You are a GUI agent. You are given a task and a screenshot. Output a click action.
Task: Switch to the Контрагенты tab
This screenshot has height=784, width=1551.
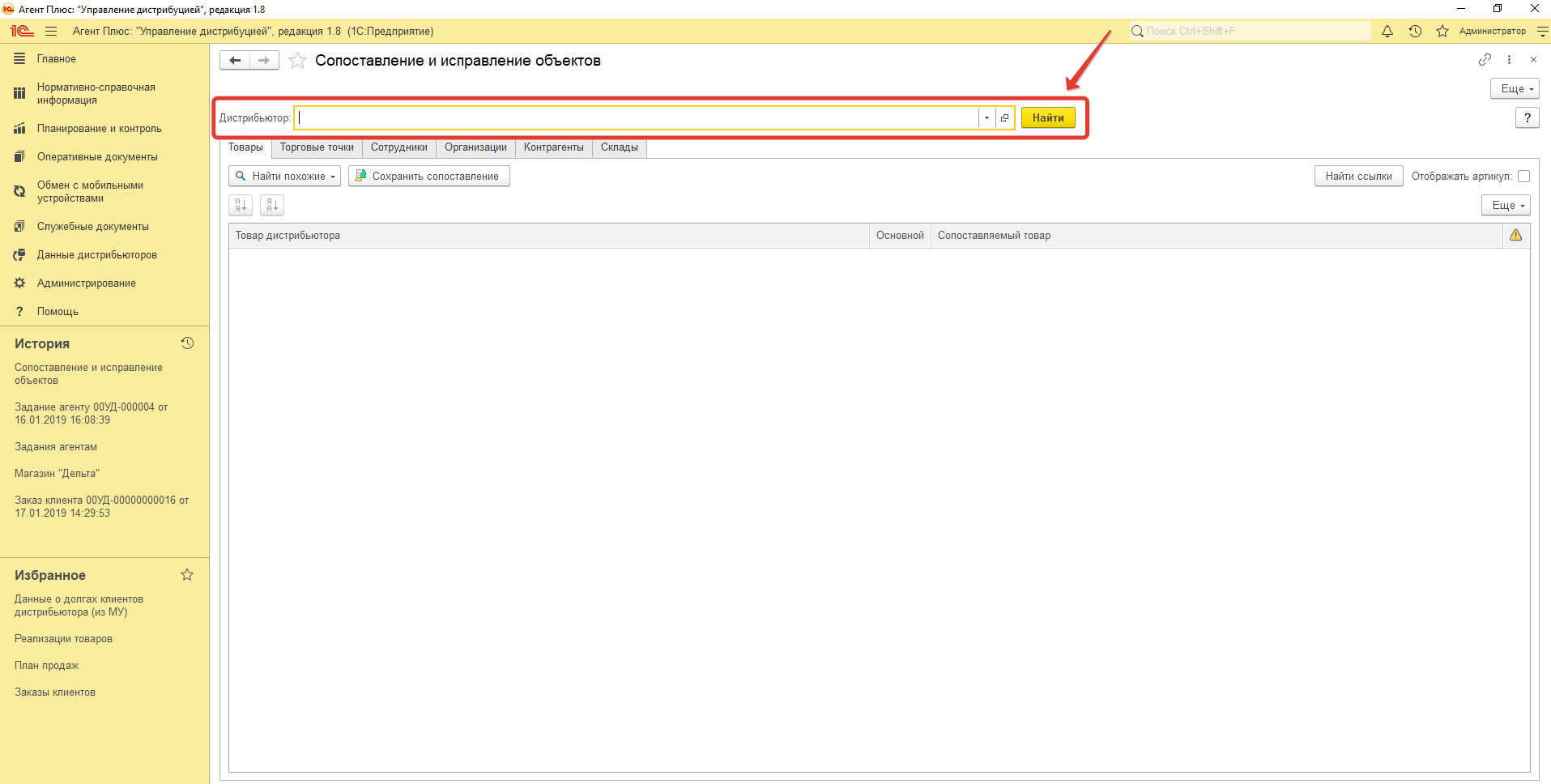[x=554, y=147]
